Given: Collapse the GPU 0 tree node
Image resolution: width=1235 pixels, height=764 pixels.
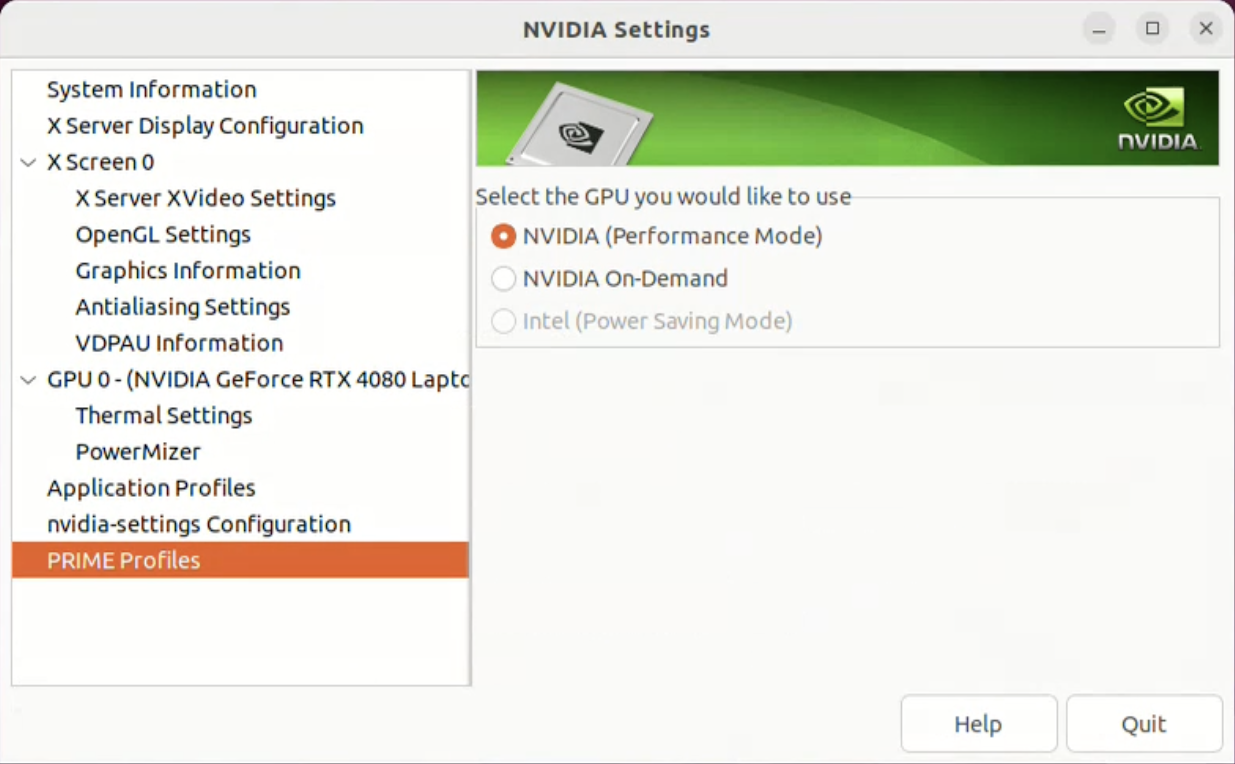Looking at the screenshot, I should click(x=28, y=380).
